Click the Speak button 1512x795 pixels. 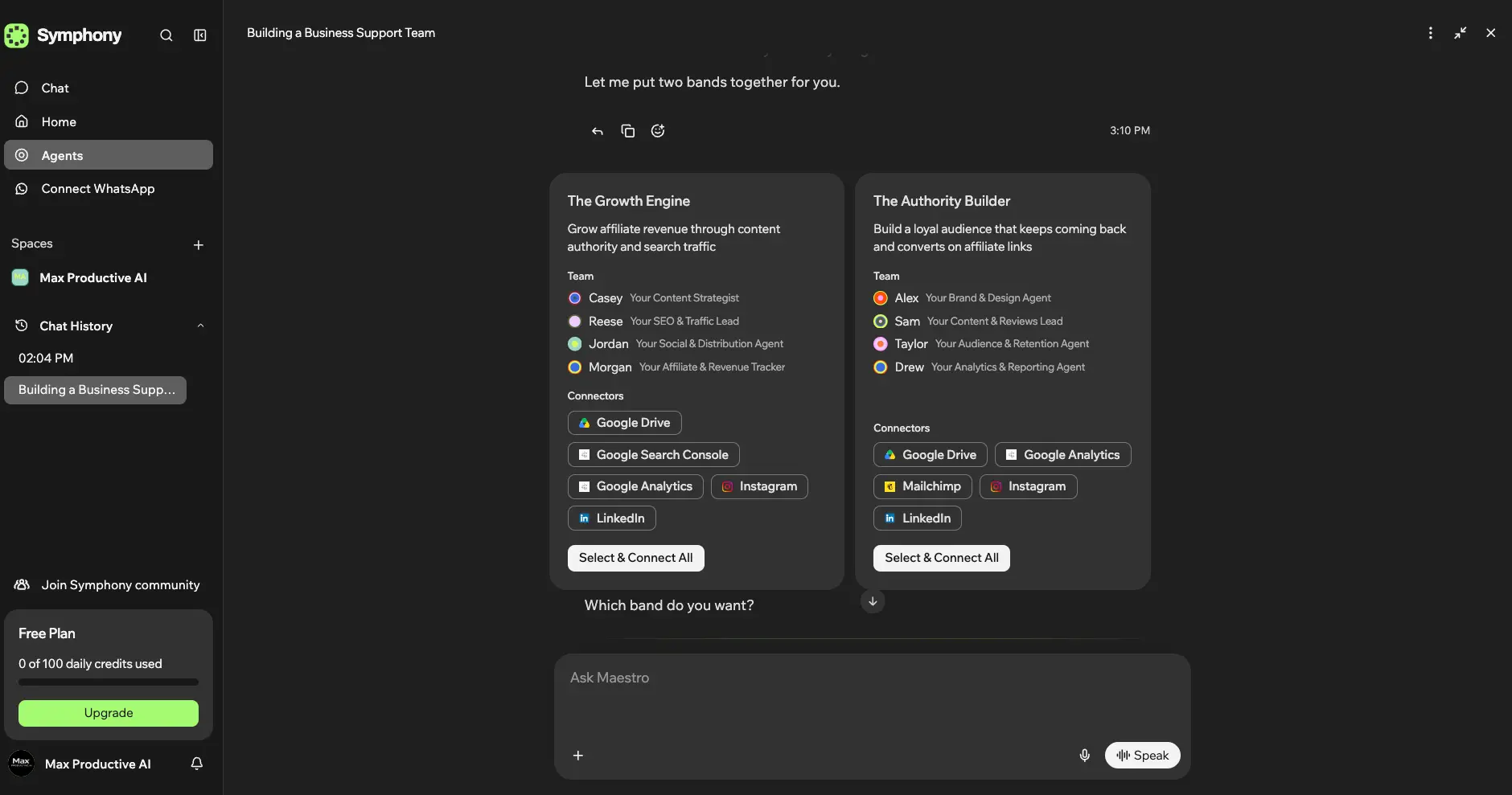tap(1143, 756)
